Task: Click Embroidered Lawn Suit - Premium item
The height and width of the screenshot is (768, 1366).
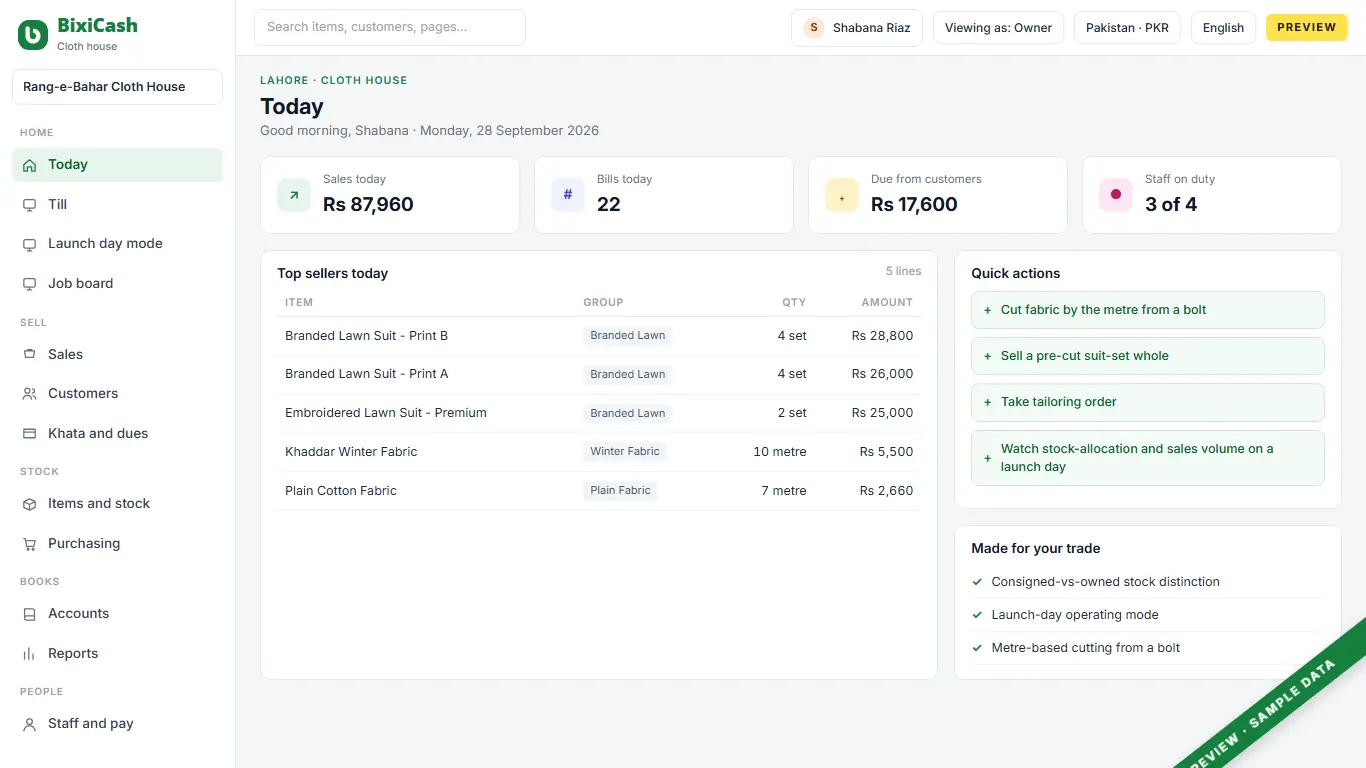Action: click(x=386, y=413)
